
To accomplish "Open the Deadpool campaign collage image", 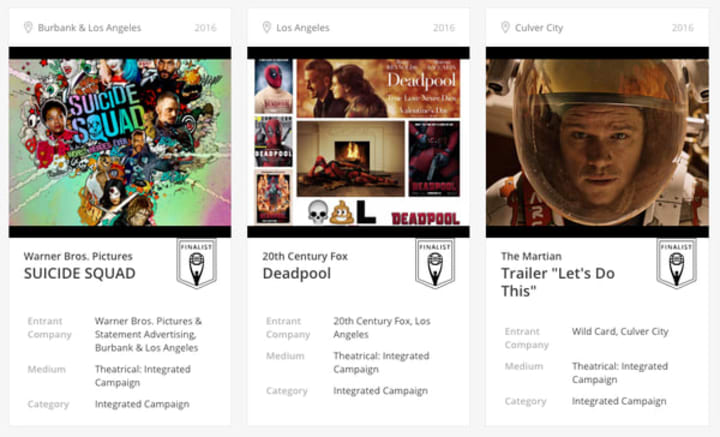I will coord(358,142).
